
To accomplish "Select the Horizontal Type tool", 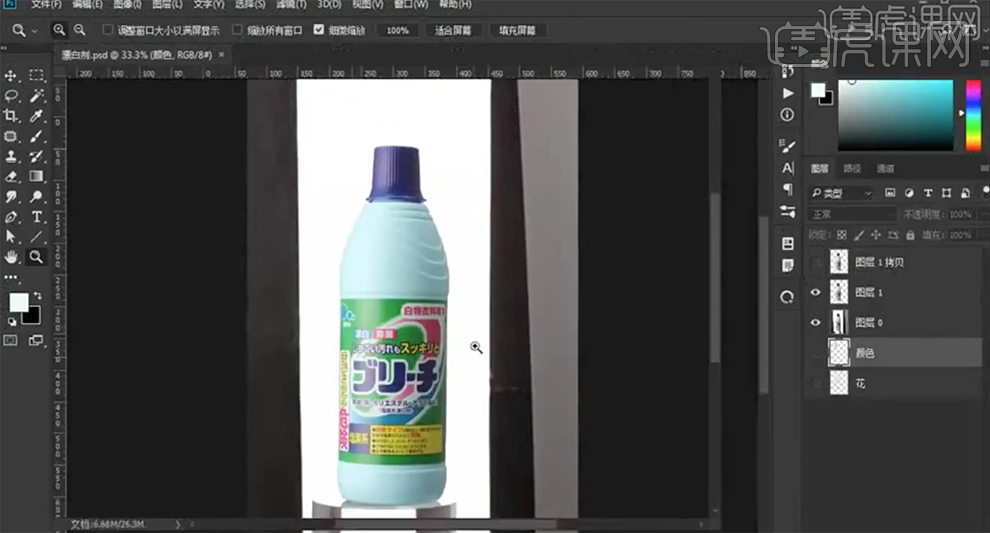I will pos(37,216).
